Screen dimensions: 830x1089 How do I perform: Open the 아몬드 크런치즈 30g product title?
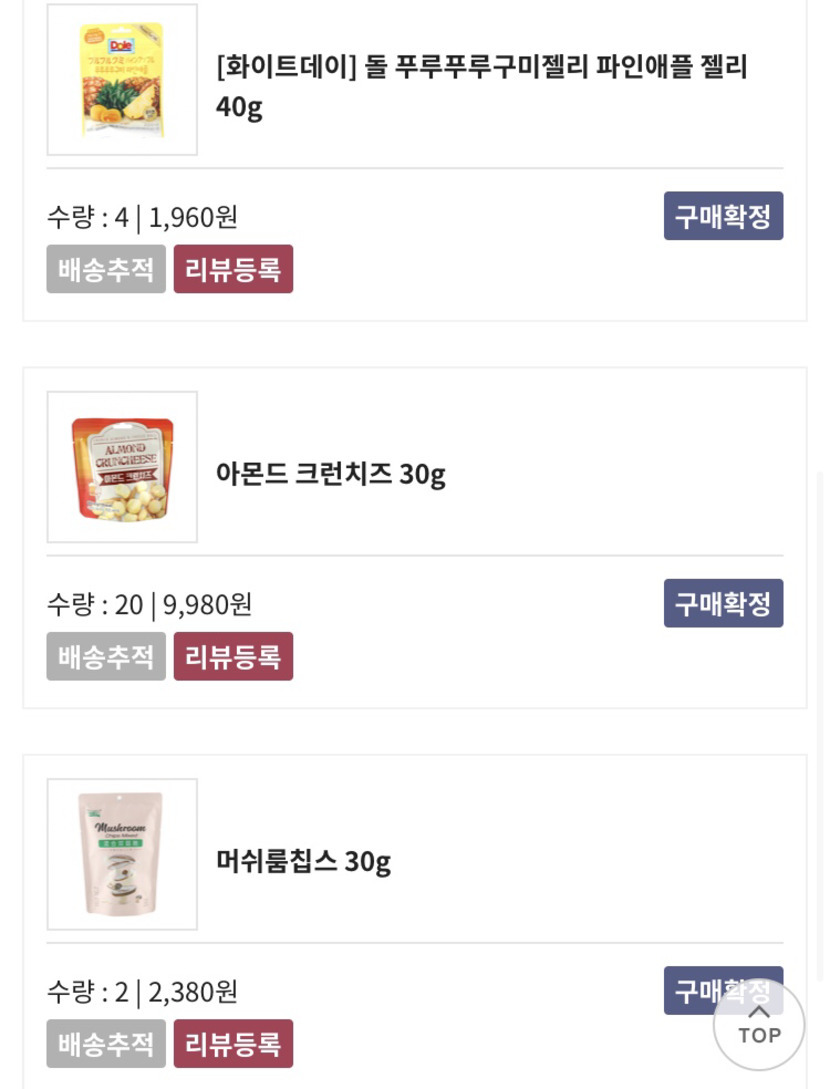(331, 473)
